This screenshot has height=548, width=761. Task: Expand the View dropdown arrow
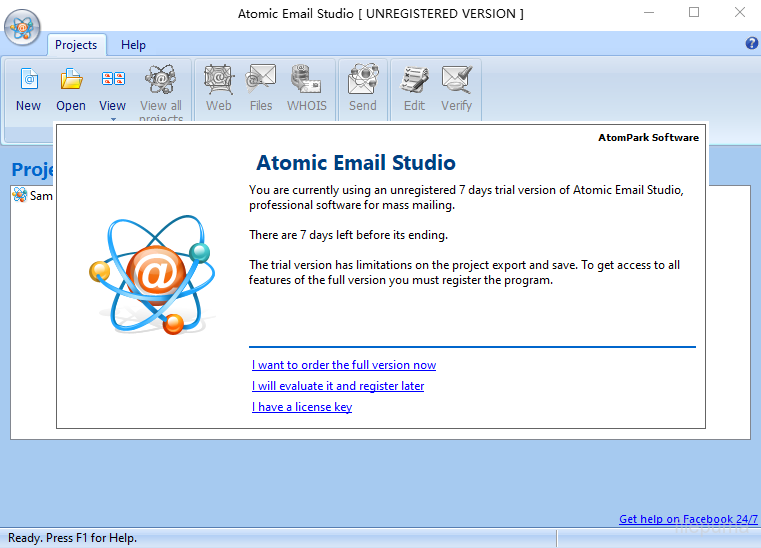(x=113, y=119)
